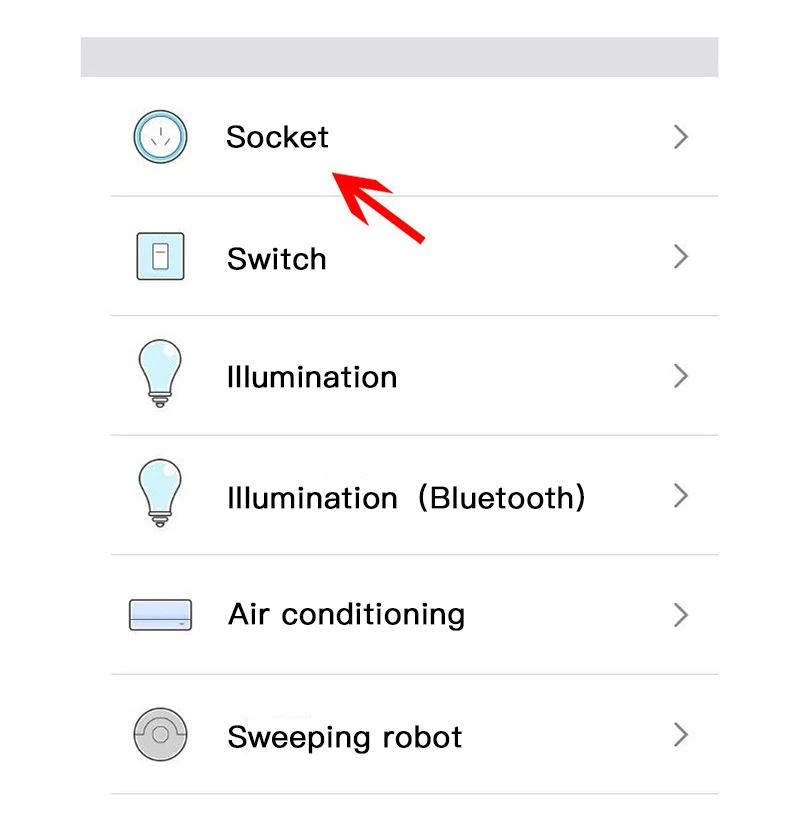This screenshot has width=790, height=815.
Task: Expand the Illumination (Bluetooth) chevron
Action: click(x=681, y=495)
